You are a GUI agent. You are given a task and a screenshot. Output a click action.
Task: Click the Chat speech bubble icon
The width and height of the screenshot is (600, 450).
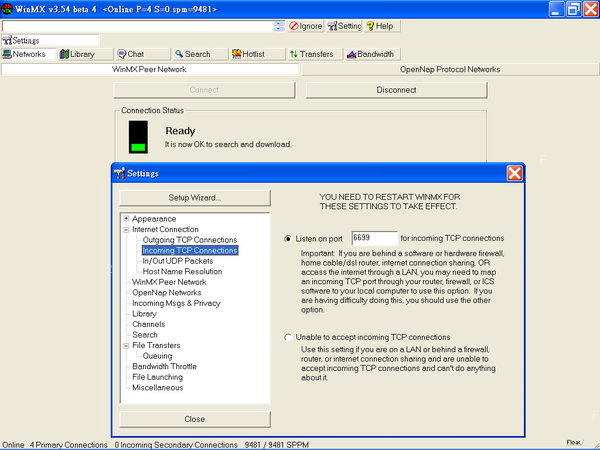pos(122,54)
